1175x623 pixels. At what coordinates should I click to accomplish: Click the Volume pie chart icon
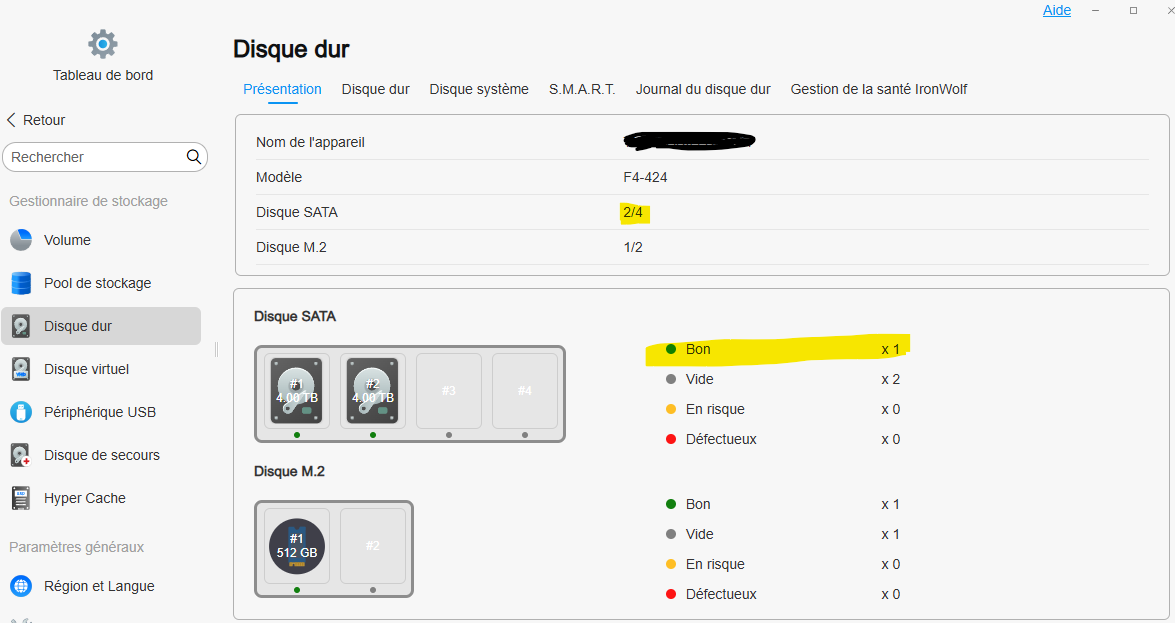pos(21,240)
